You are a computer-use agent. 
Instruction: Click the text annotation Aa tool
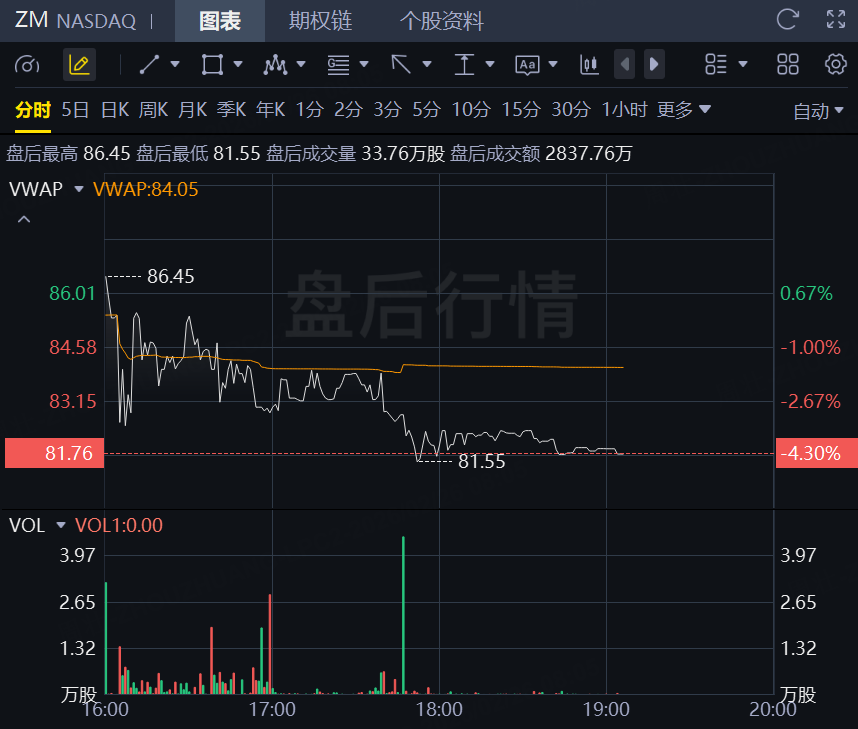[x=527, y=65]
